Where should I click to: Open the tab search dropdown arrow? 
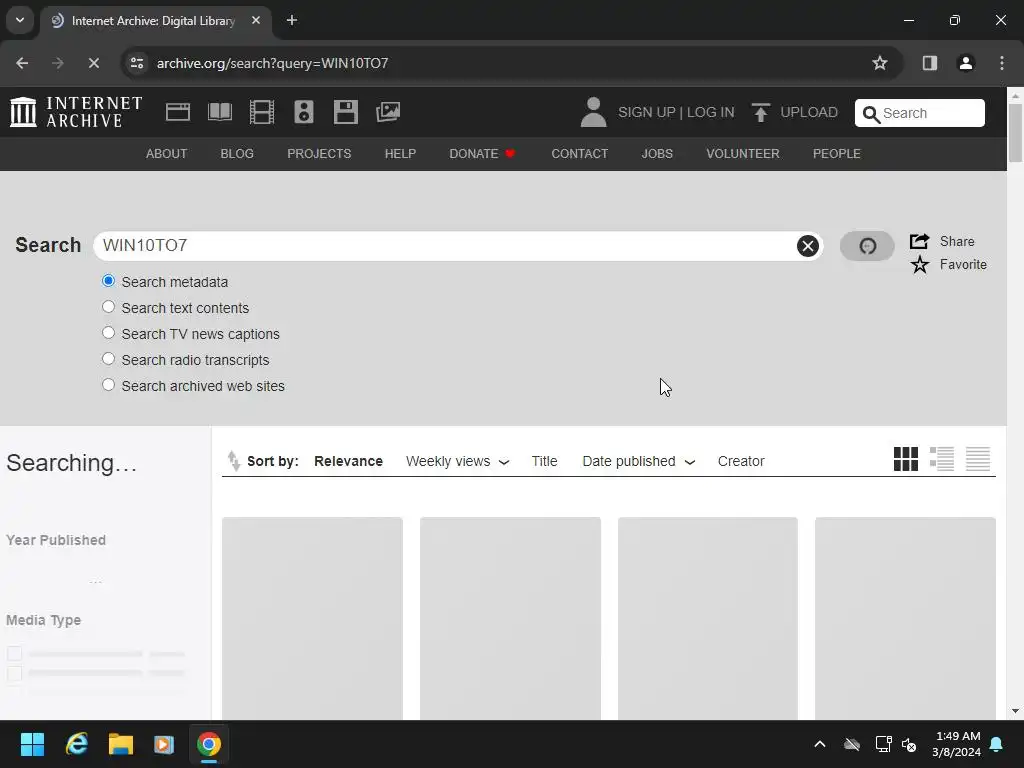point(20,20)
